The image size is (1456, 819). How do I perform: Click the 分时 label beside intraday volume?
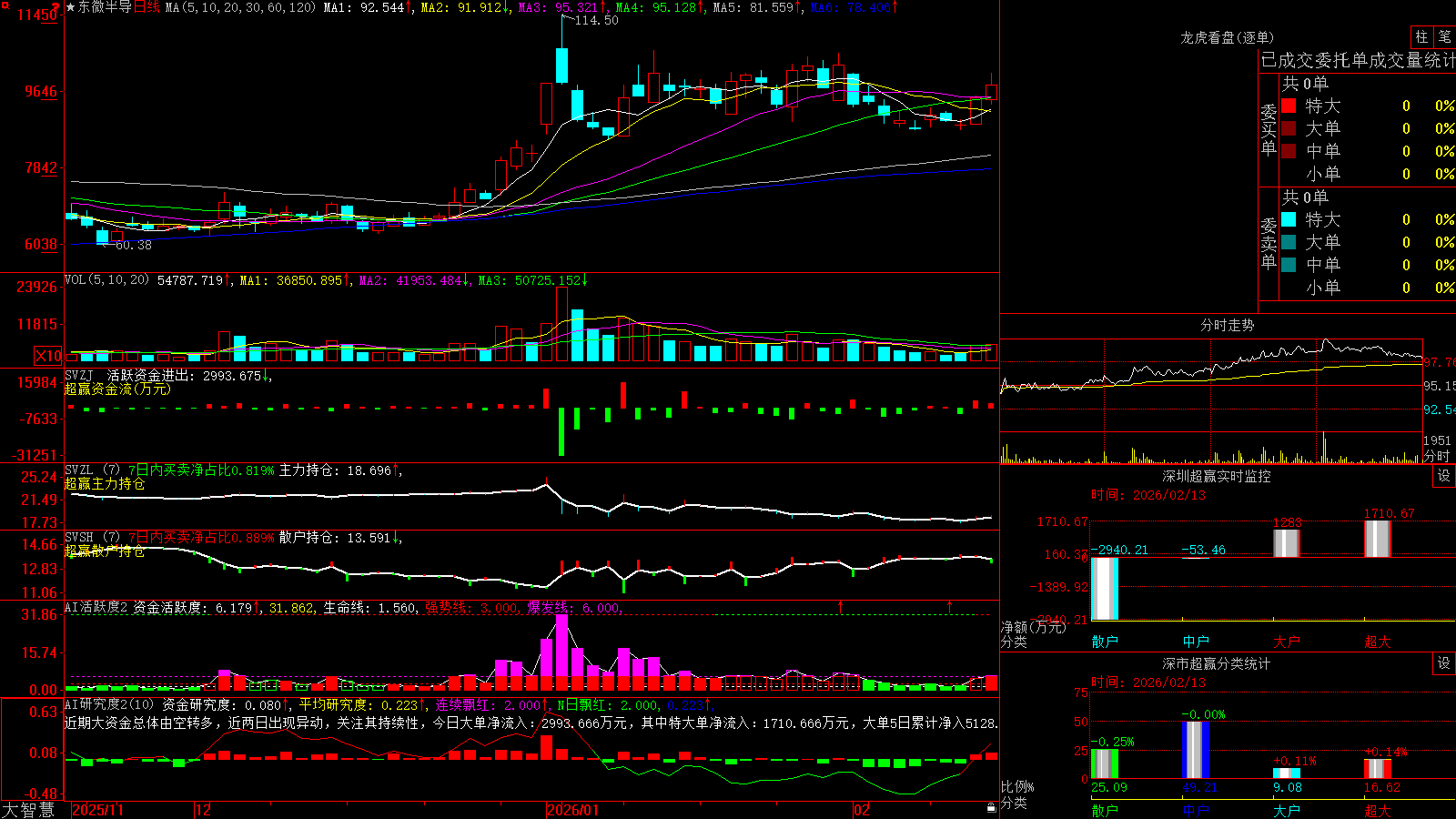coord(1437,456)
